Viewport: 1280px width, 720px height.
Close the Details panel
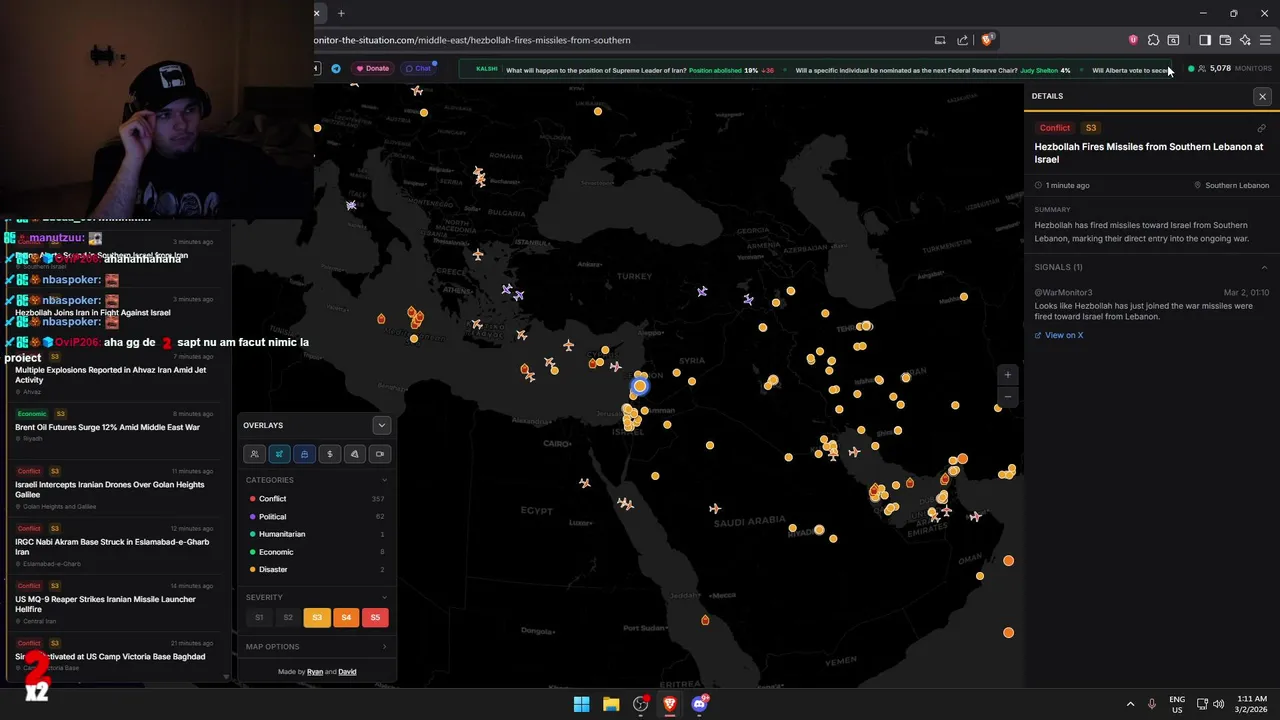[1262, 96]
